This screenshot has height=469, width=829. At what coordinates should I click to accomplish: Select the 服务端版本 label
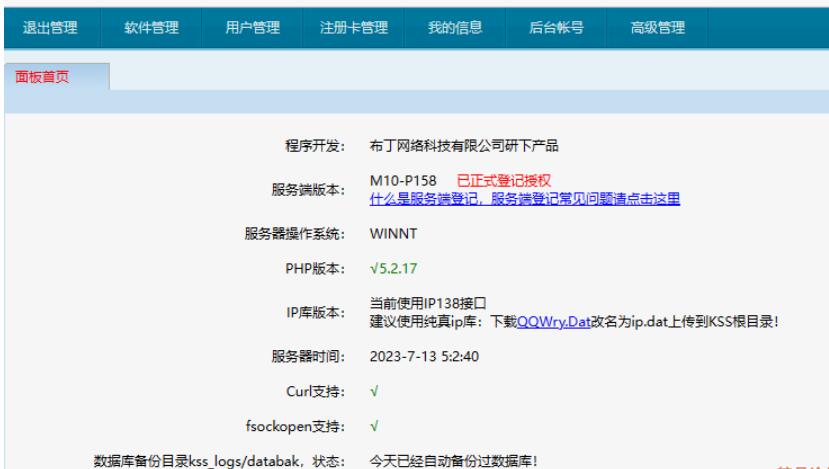click(308, 190)
